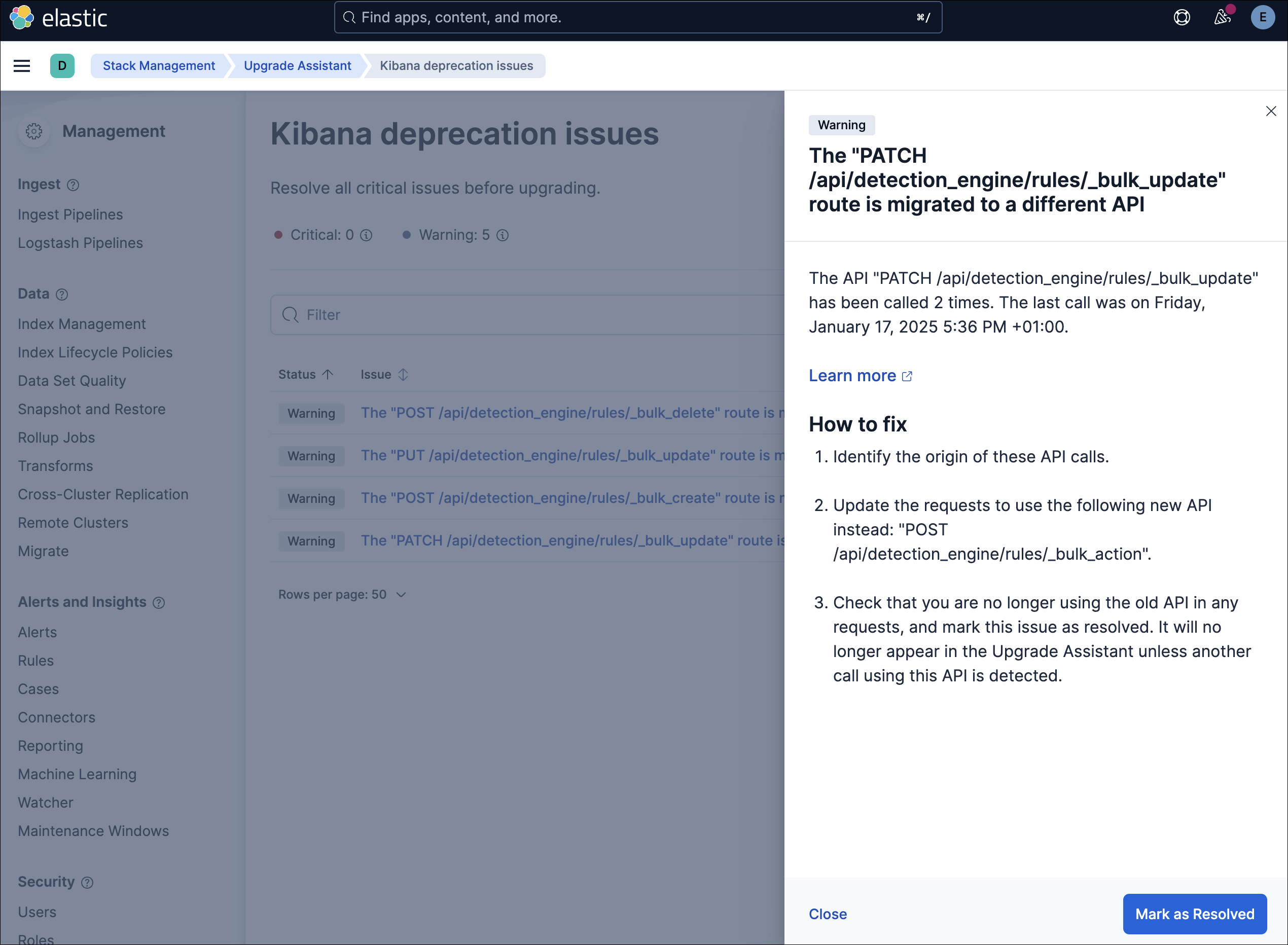Select the Upgrade Assistant breadcrumb tab

(298, 66)
